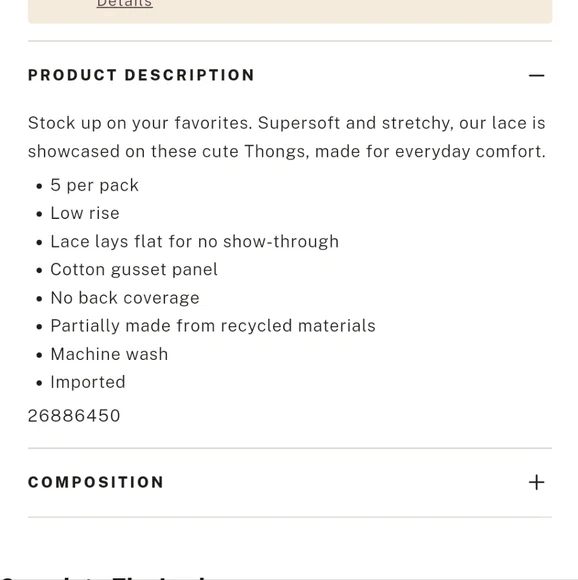This screenshot has width=578, height=580.
Task: Click the "5 per pack" bullet item
Action: (95, 185)
